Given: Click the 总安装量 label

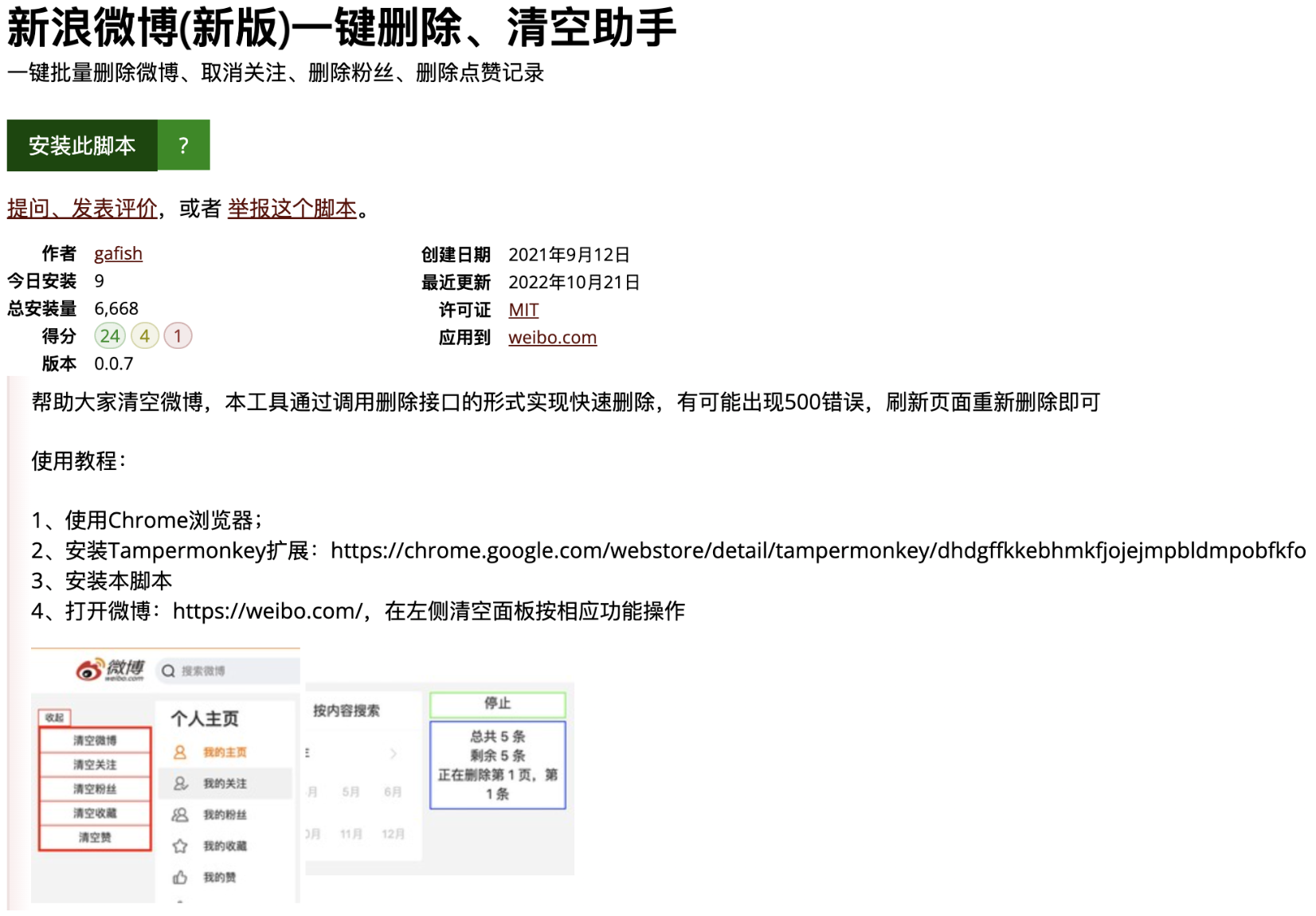Looking at the screenshot, I should (42, 308).
